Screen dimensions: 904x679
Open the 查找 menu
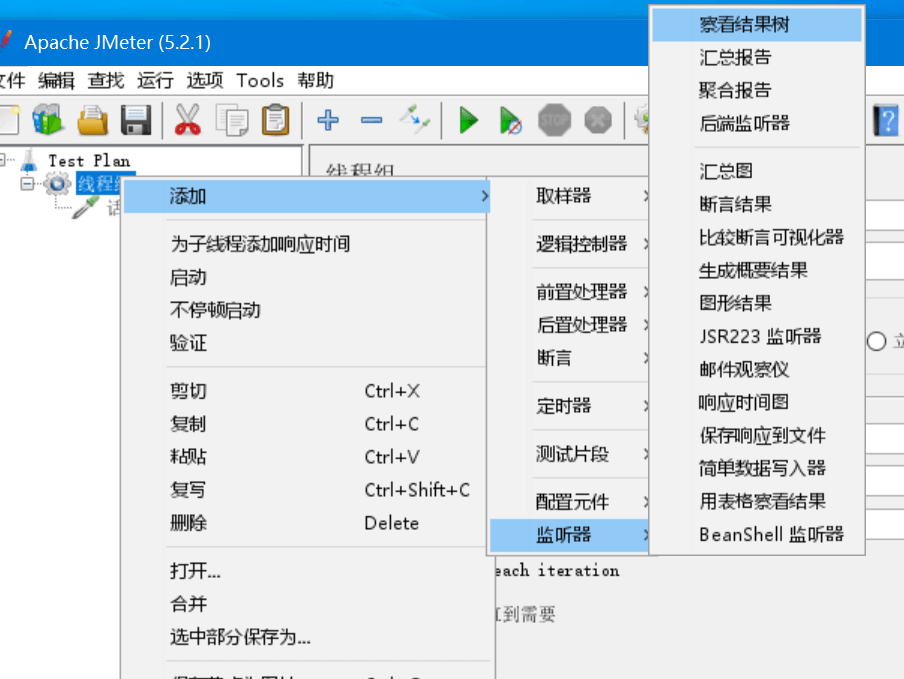coord(106,81)
